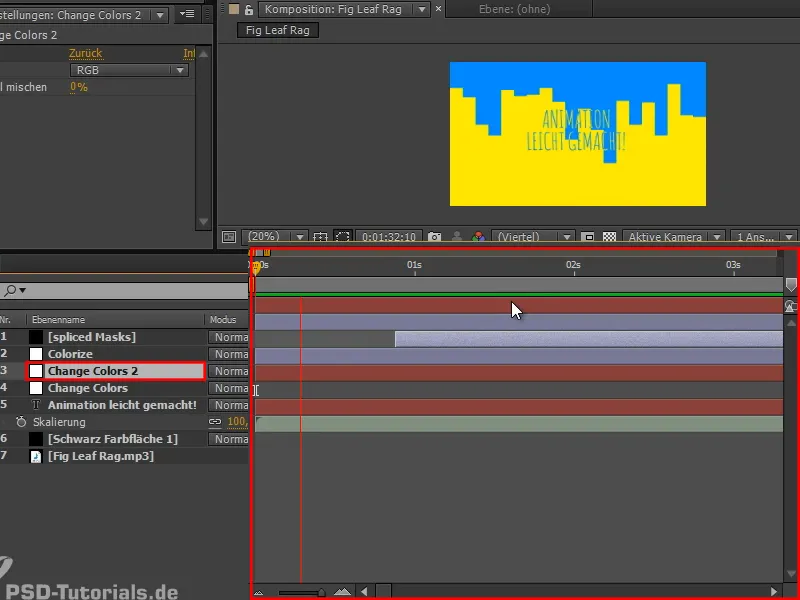The height and width of the screenshot is (600, 800).
Task: Open the show channel RGB circles icon
Action: (478, 237)
